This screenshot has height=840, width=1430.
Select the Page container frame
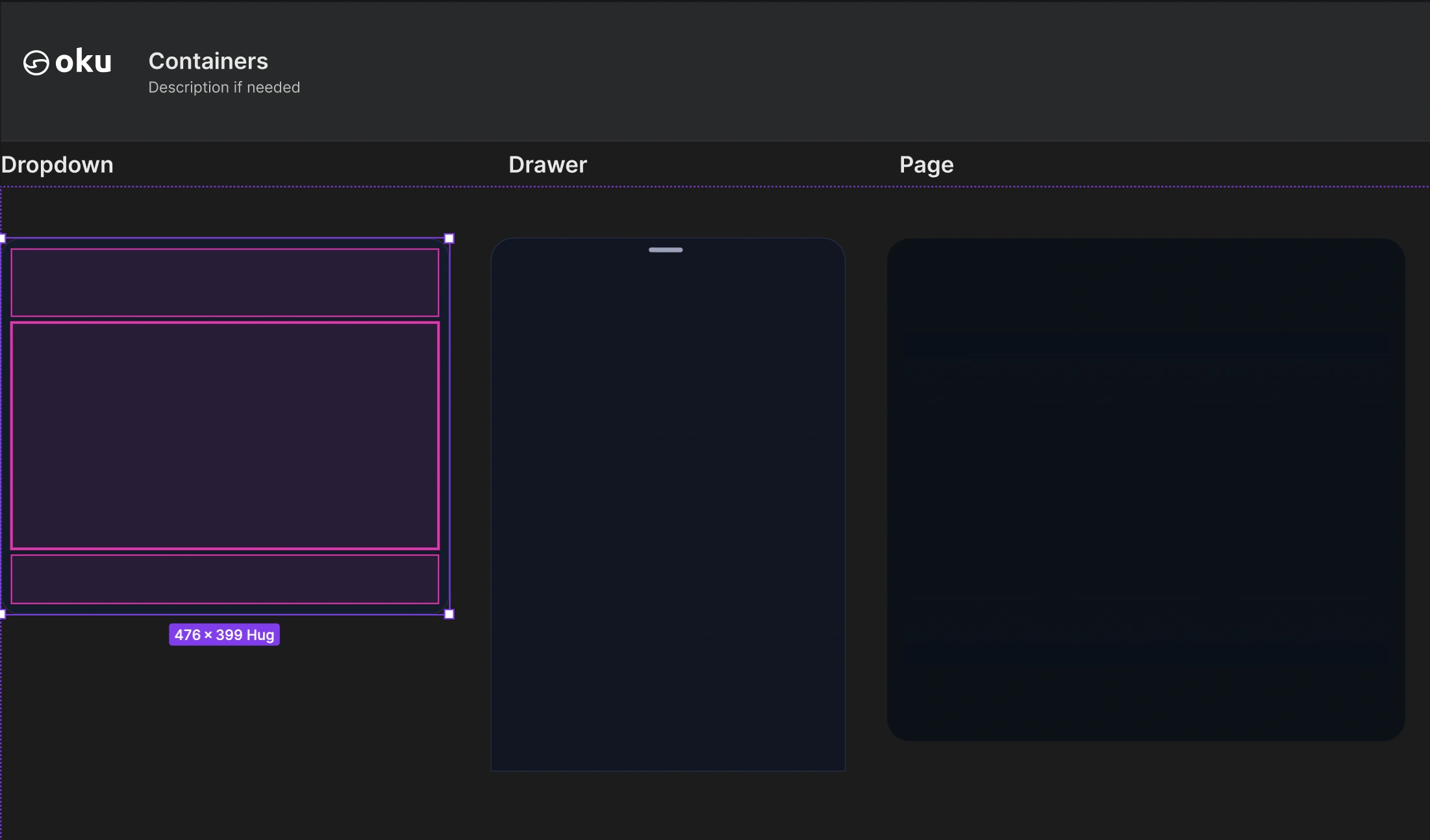pyautogui.click(x=1146, y=489)
